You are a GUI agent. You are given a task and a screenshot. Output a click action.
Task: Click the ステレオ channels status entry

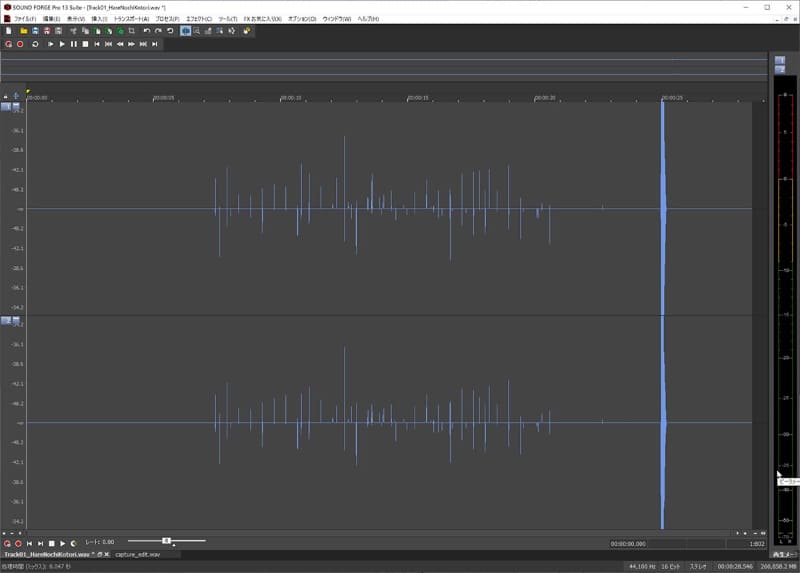pos(698,567)
